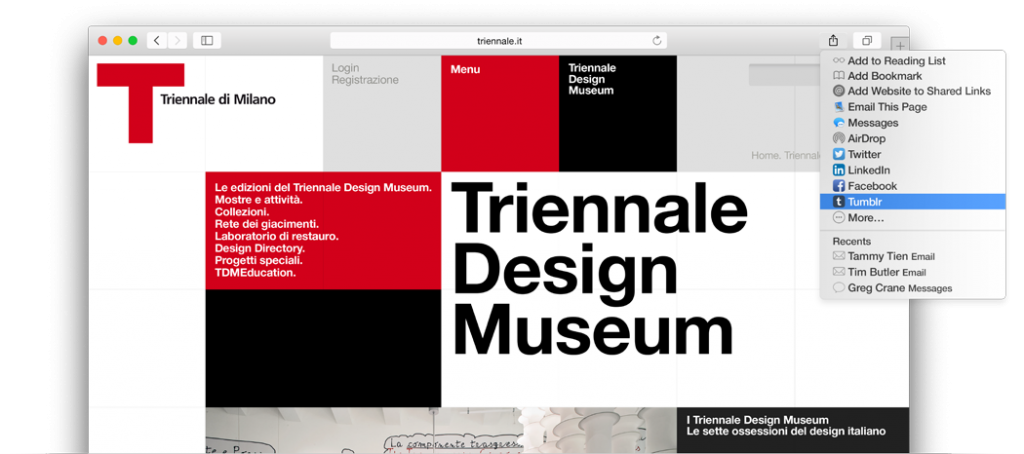
Task: Open a new tab with the plus button
Action: [900, 46]
